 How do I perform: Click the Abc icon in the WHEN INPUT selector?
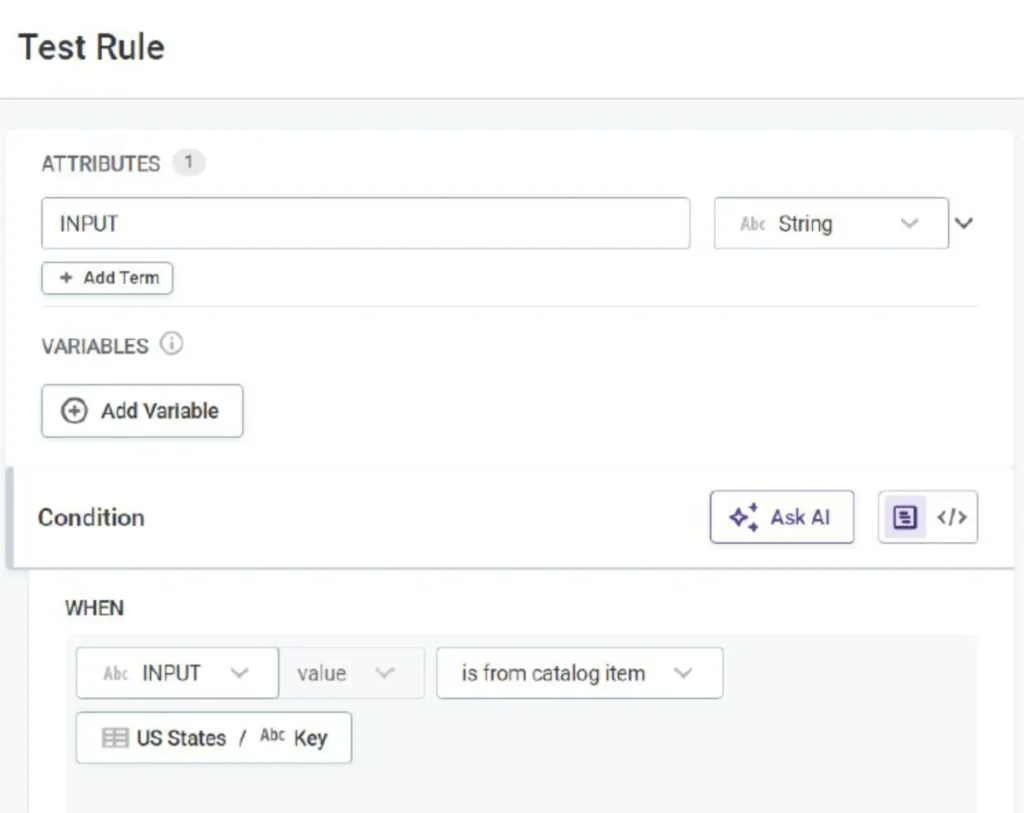coord(116,673)
